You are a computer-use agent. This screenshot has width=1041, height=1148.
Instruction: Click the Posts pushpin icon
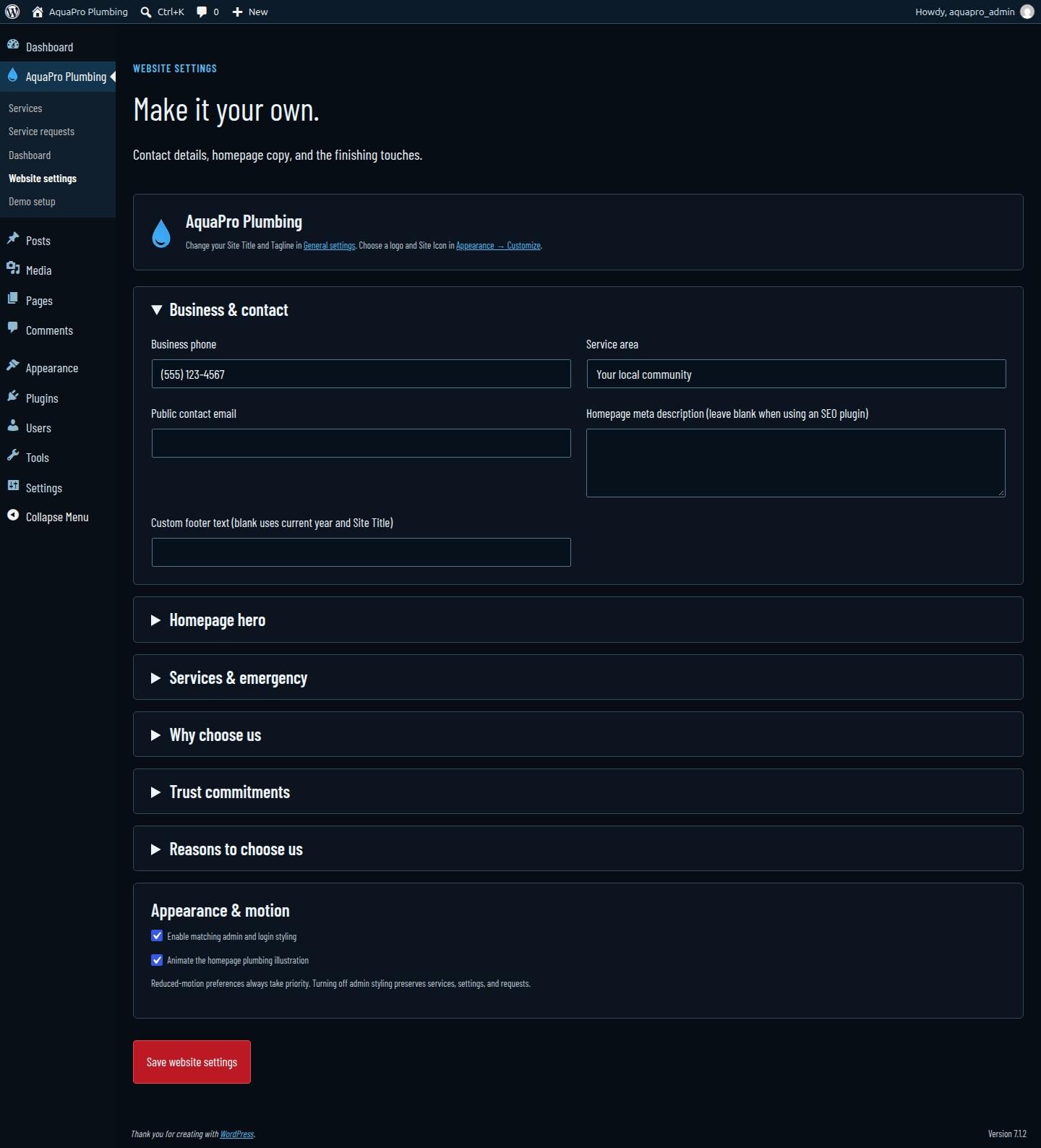click(x=13, y=239)
